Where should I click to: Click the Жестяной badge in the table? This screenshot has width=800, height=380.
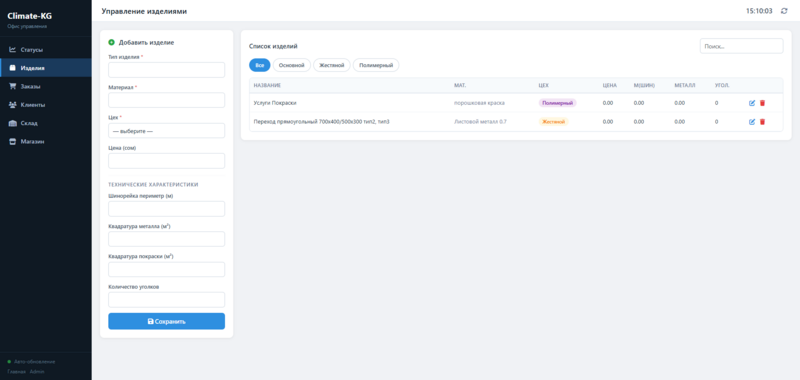554,122
